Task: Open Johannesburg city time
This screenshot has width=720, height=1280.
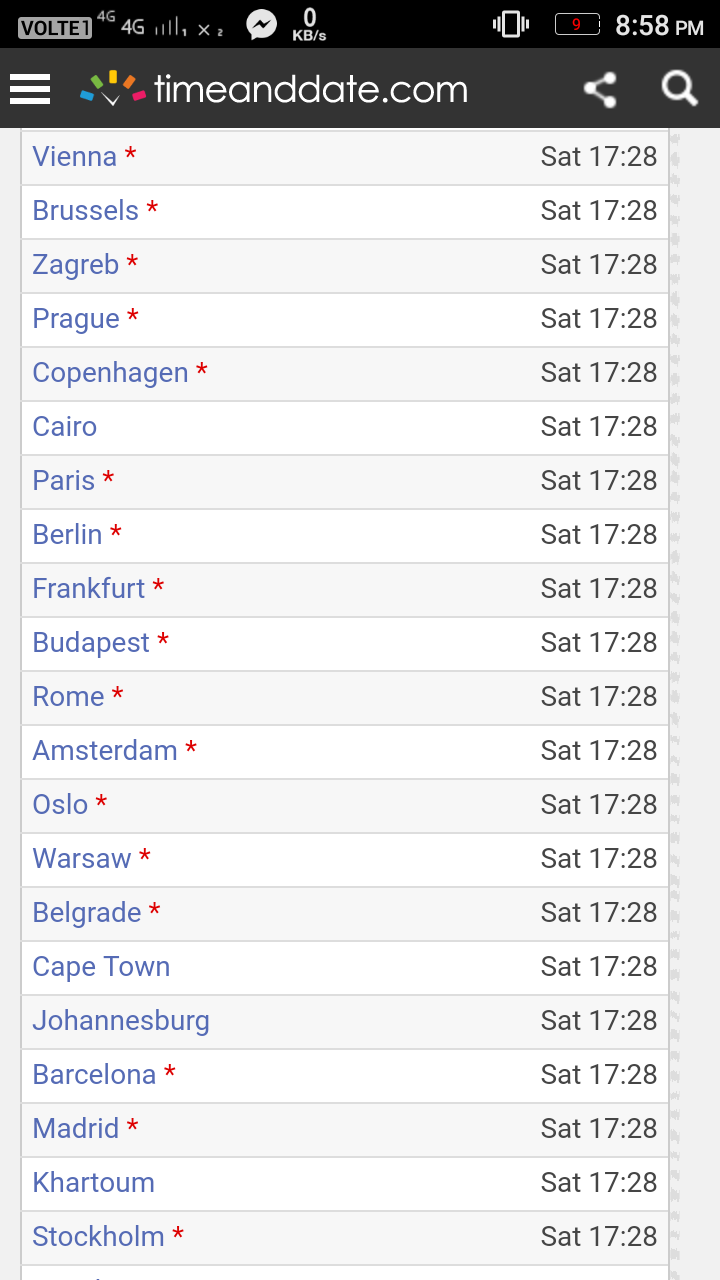Action: click(121, 1020)
